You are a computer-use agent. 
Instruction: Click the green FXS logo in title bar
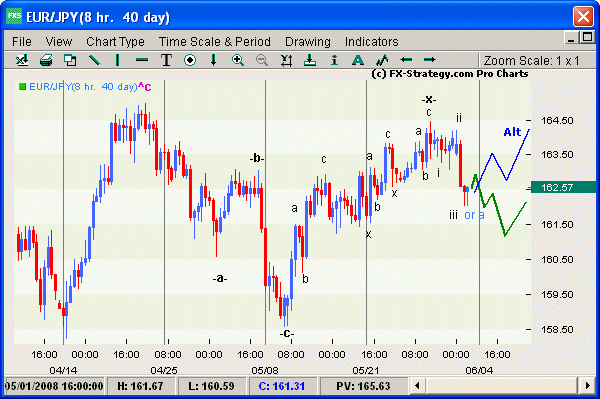(x=14, y=16)
